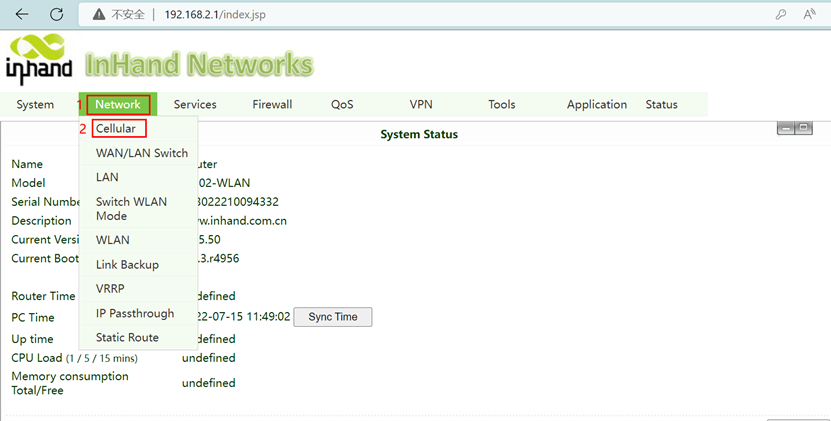Click the PC time value 11:49:02
831x421 pixels.
[x=243, y=317]
